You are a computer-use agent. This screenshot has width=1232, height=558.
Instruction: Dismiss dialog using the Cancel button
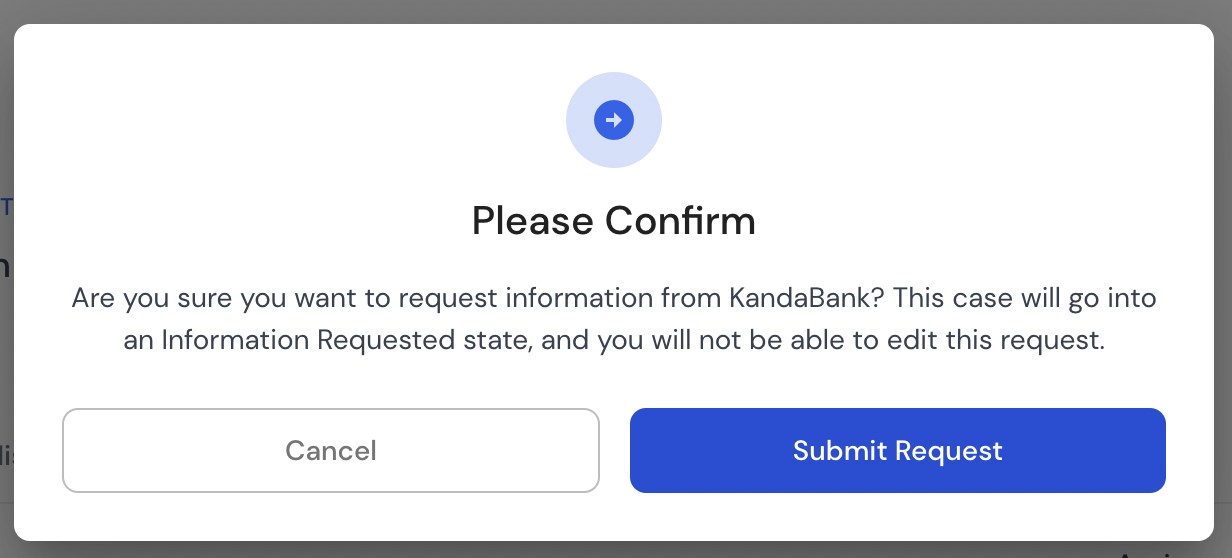331,450
